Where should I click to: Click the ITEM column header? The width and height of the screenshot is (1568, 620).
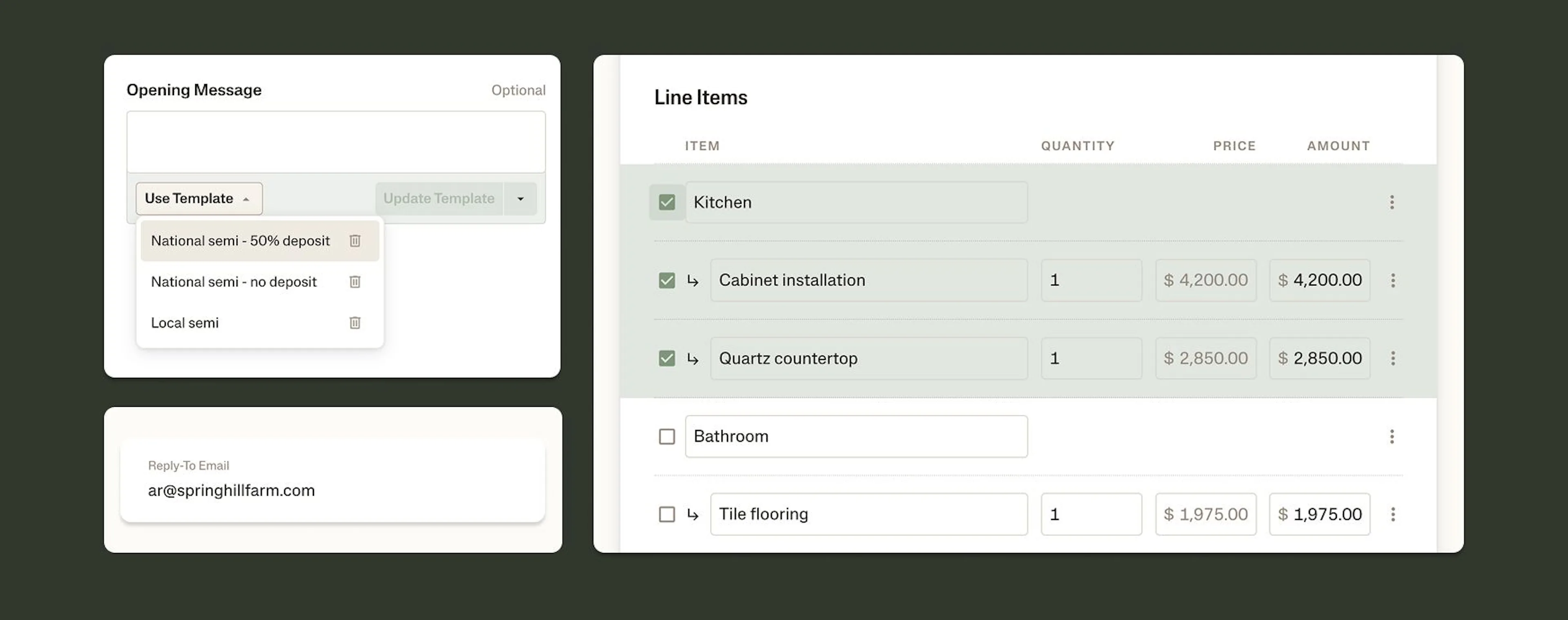pyautogui.click(x=702, y=146)
